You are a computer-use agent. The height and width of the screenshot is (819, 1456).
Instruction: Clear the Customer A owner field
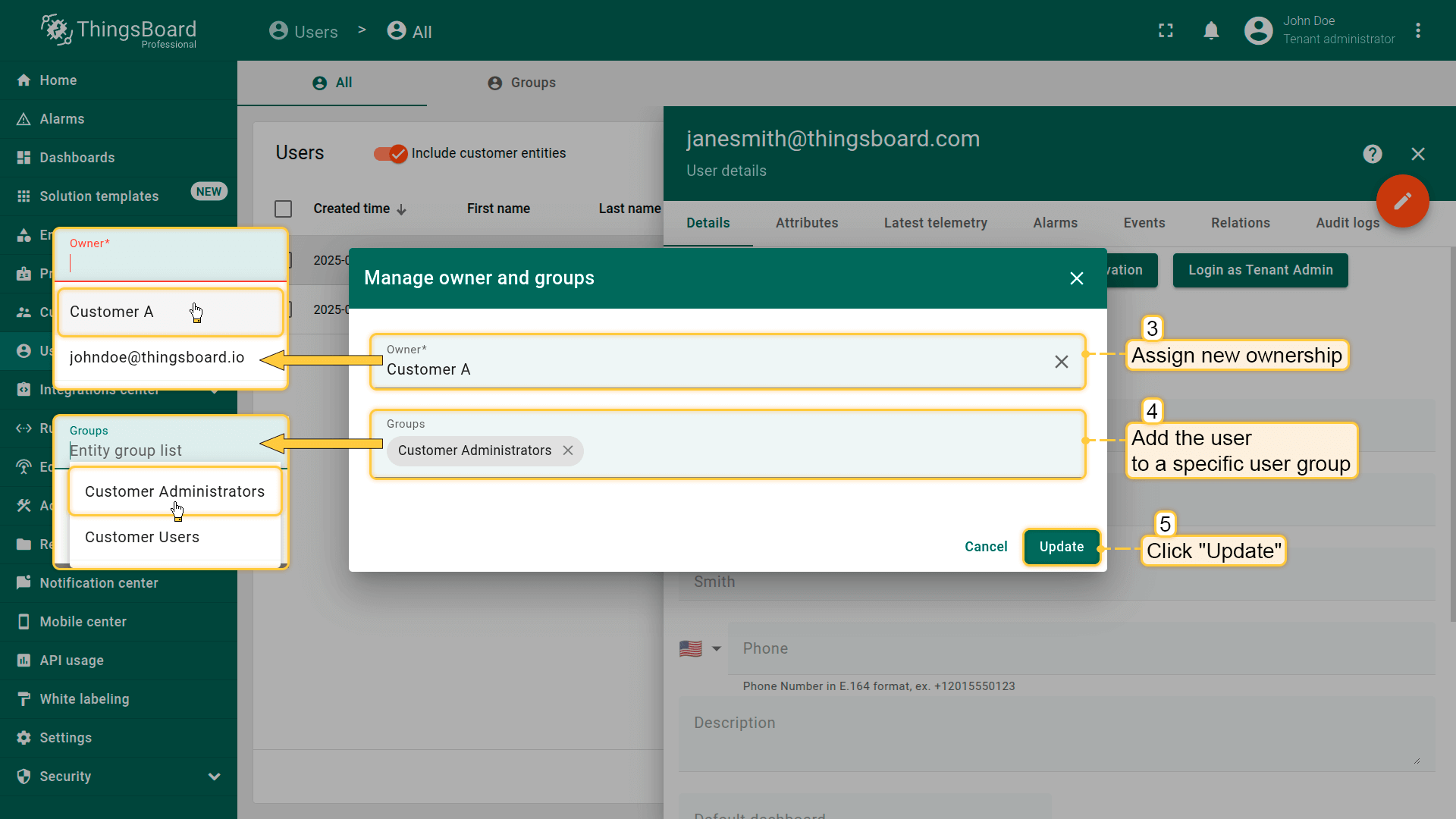1061,362
